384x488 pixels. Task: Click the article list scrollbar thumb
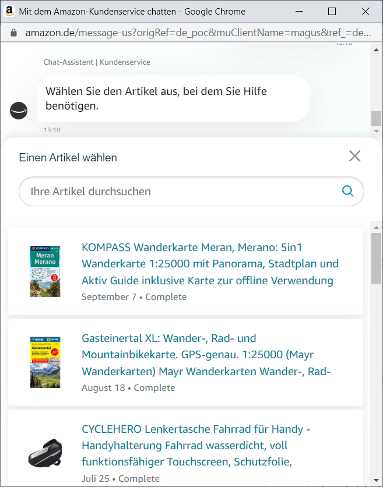click(x=376, y=258)
